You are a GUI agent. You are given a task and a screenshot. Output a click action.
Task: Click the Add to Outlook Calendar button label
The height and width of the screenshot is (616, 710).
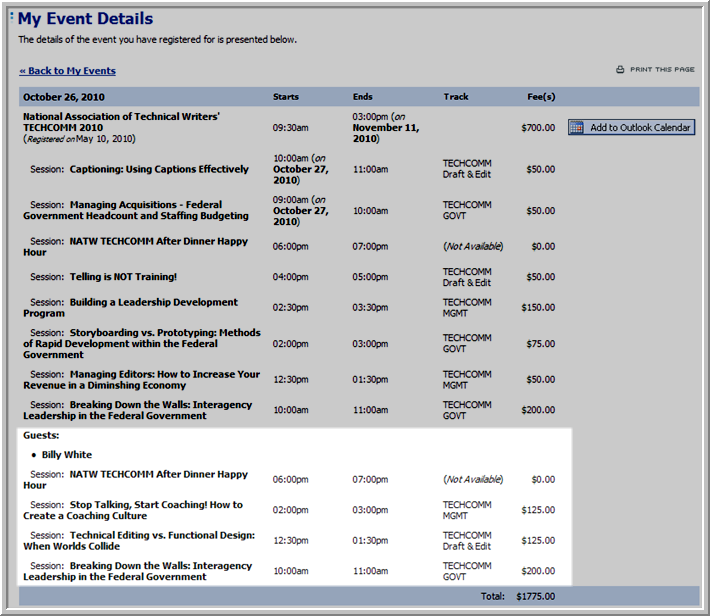(x=640, y=128)
